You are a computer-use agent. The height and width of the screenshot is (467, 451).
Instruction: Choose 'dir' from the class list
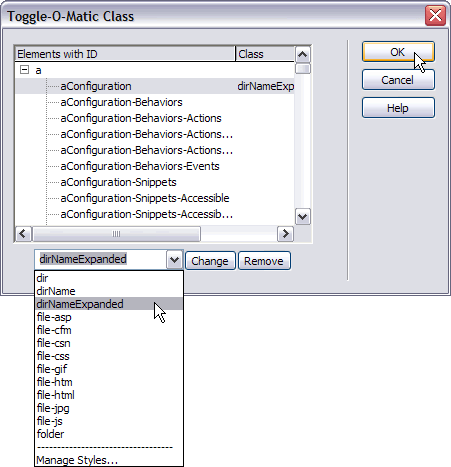tap(109, 278)
